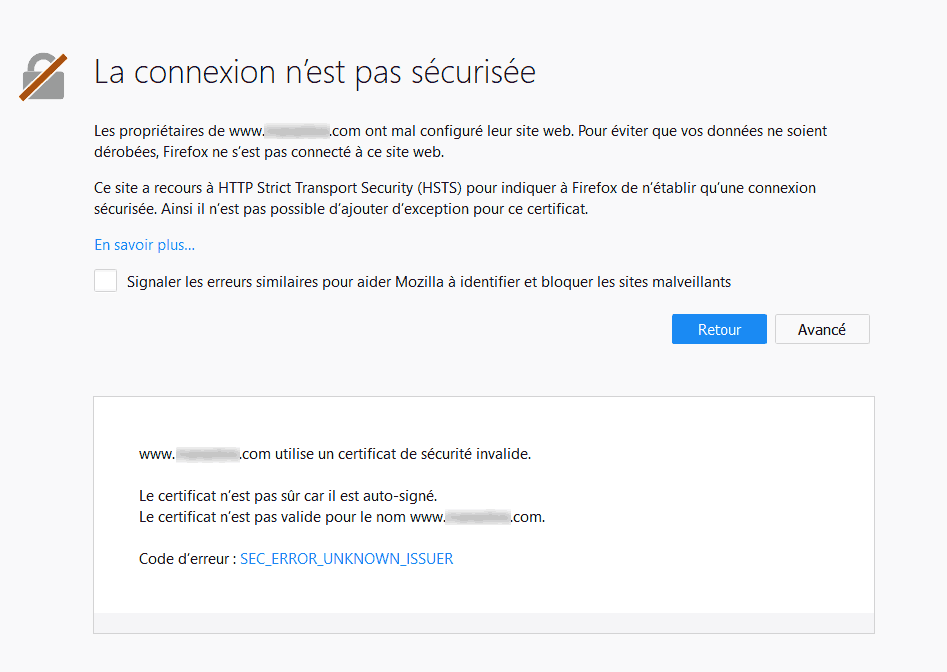Screen dimensions: 947x672
Task: Click the blurred domain after "pour le nom"
Action: (x=478, y=518)
